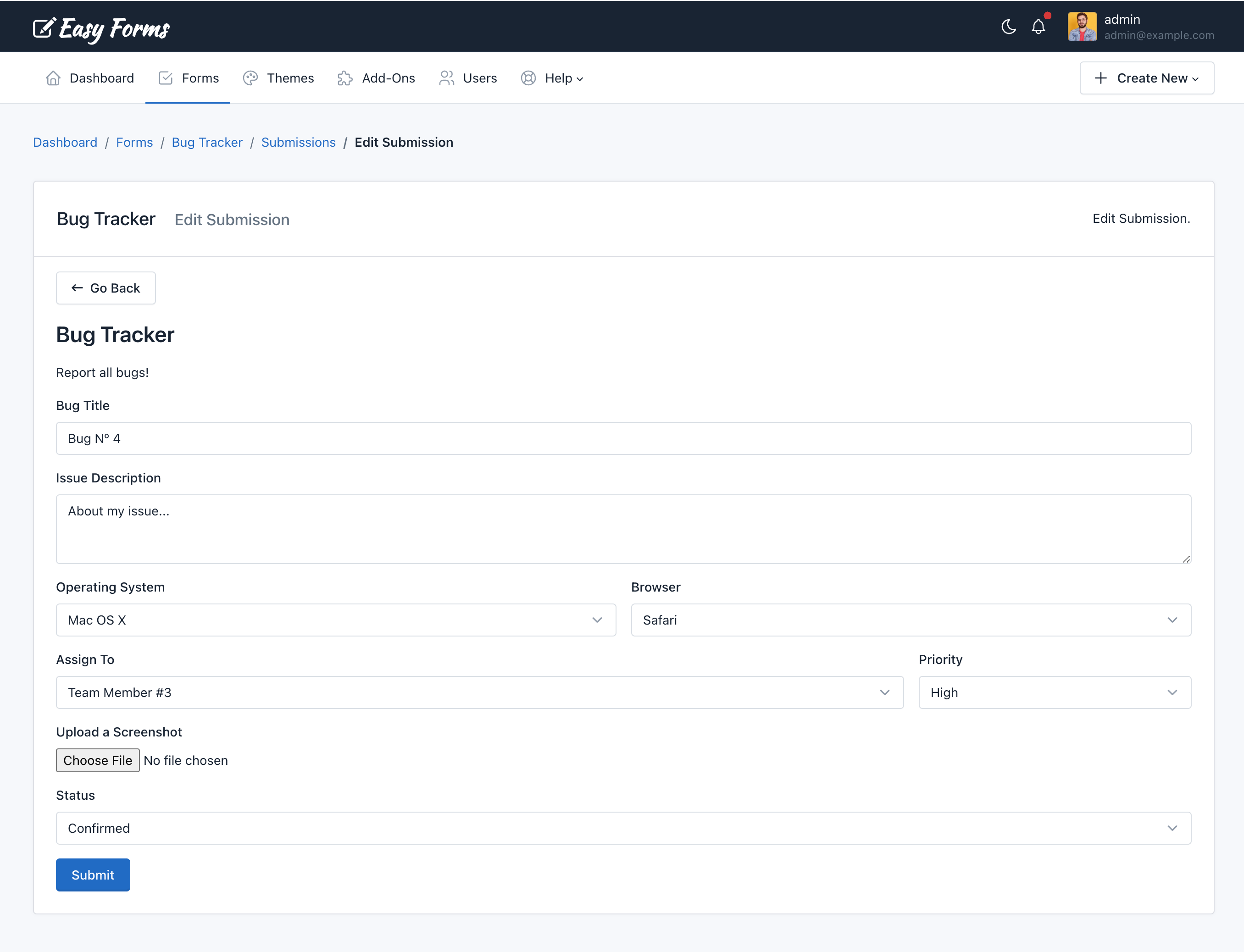This screenshot has width=1244, height=952.
Task: Click the Add-Ons icon in navigation
Action: pyautogui.click(x=345, y=77)
